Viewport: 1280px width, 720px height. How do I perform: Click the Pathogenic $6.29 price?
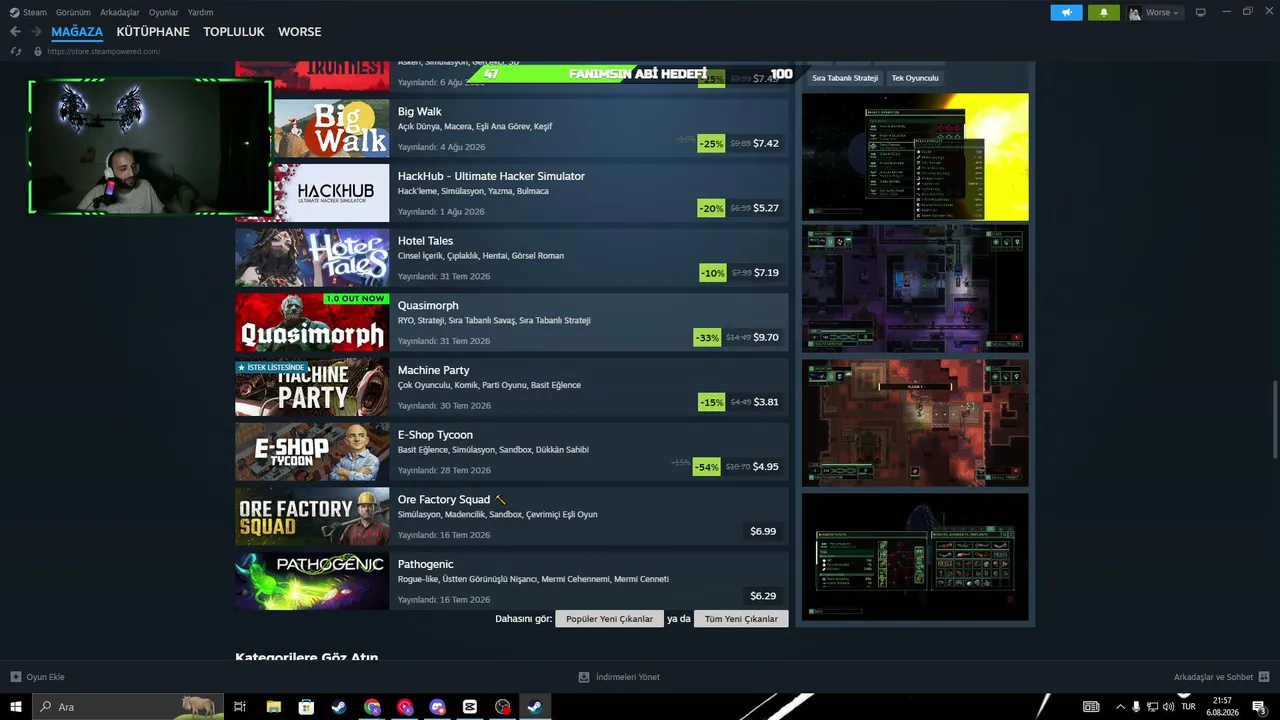(x=763, y=596)
